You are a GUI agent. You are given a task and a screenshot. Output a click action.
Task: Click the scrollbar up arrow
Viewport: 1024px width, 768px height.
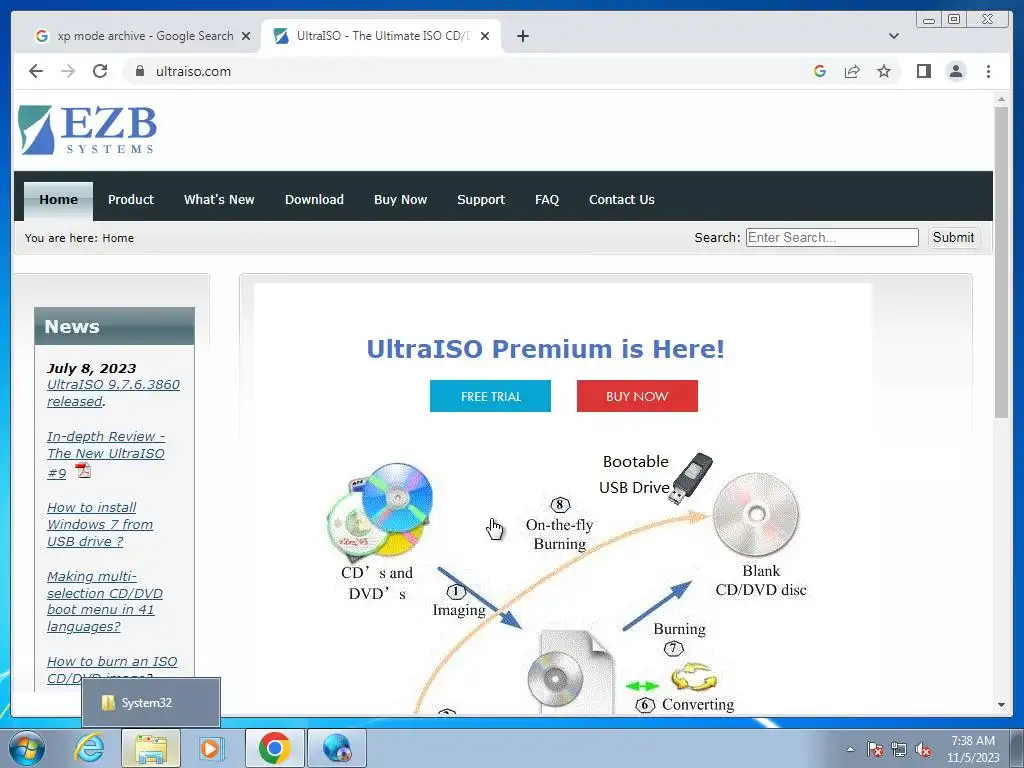[1000, 99]
